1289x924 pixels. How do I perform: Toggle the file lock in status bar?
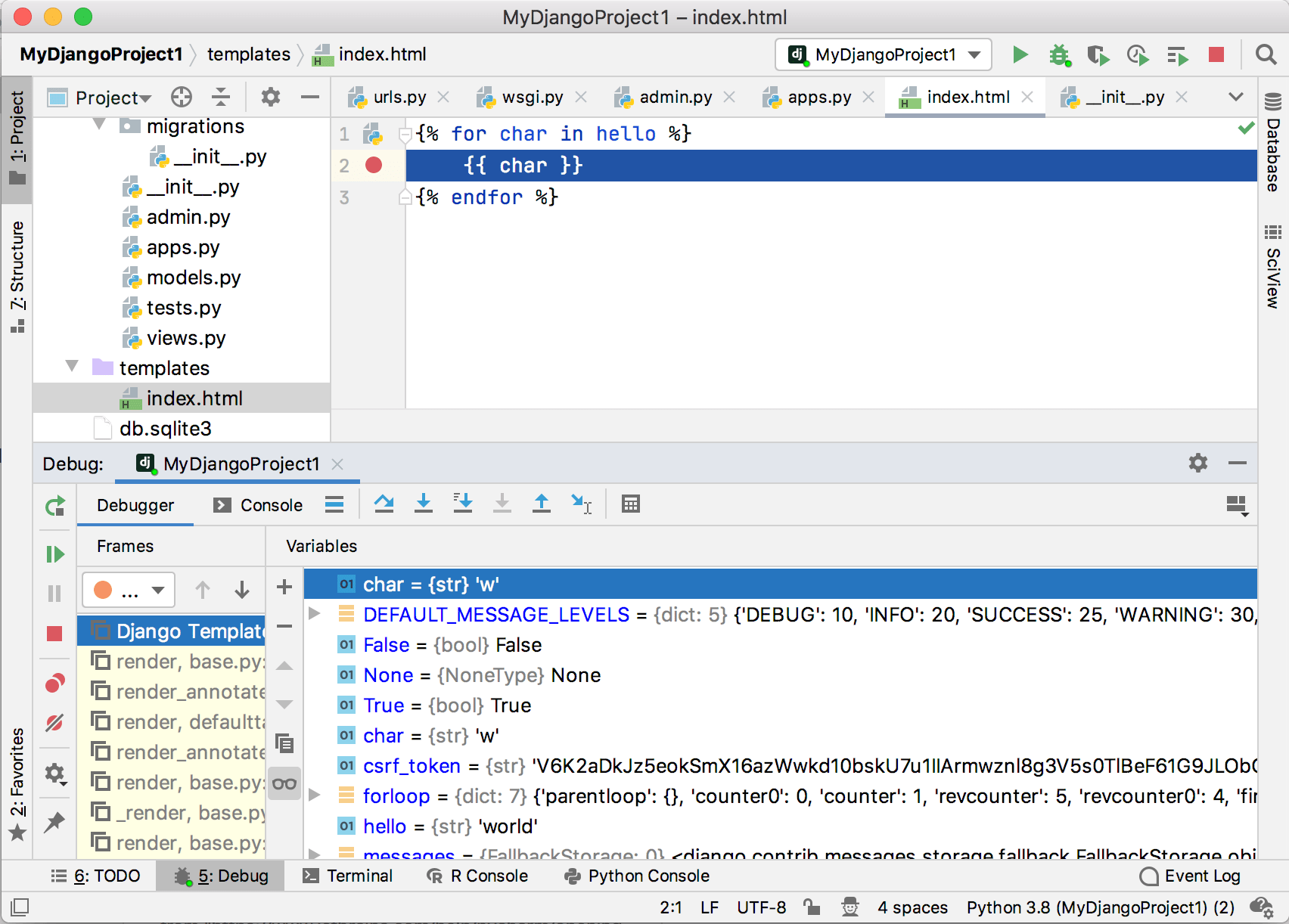pyautogui.click(x=813, y=907)
